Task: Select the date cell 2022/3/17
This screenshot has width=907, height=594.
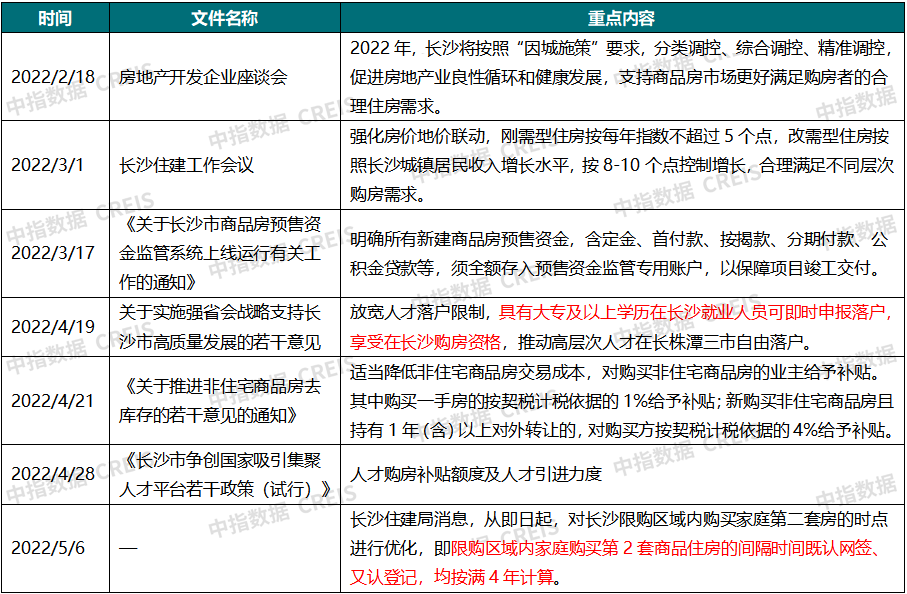Action: point(53,253)
